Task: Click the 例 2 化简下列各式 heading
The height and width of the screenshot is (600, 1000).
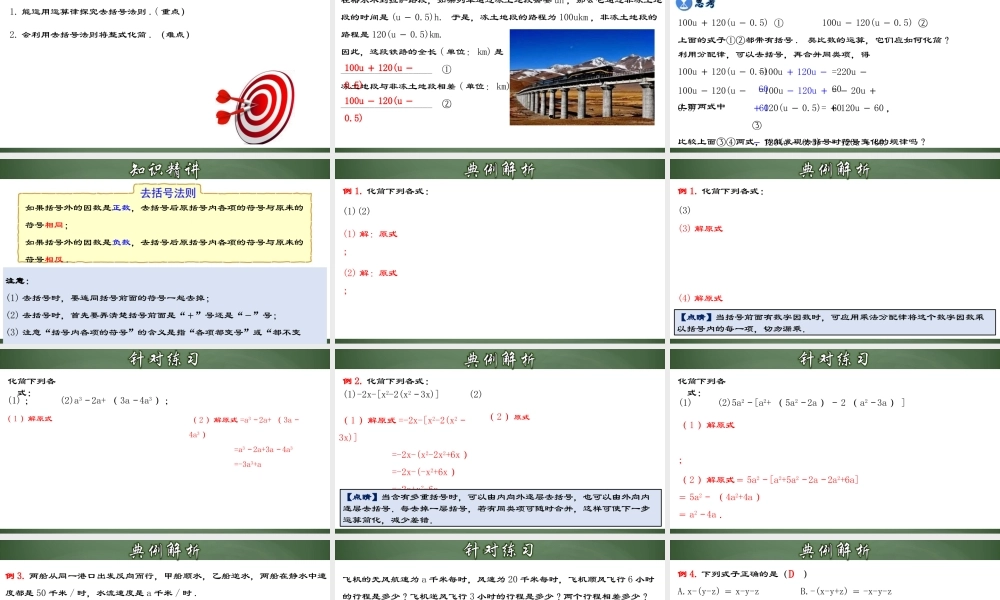Action: pyautogui.click(x=386, y=381)
